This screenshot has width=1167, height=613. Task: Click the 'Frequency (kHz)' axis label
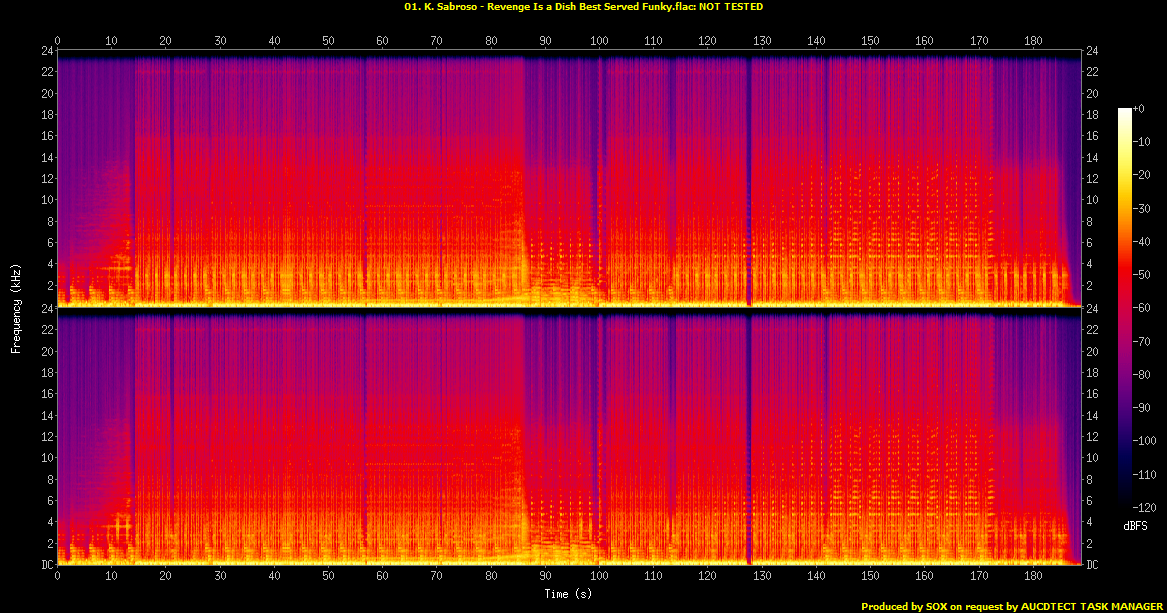[16, 308]
